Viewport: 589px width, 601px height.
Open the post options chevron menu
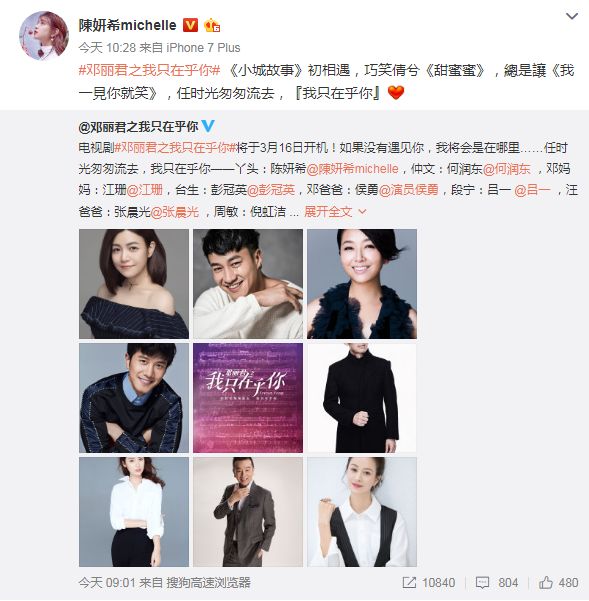[572, 16]
